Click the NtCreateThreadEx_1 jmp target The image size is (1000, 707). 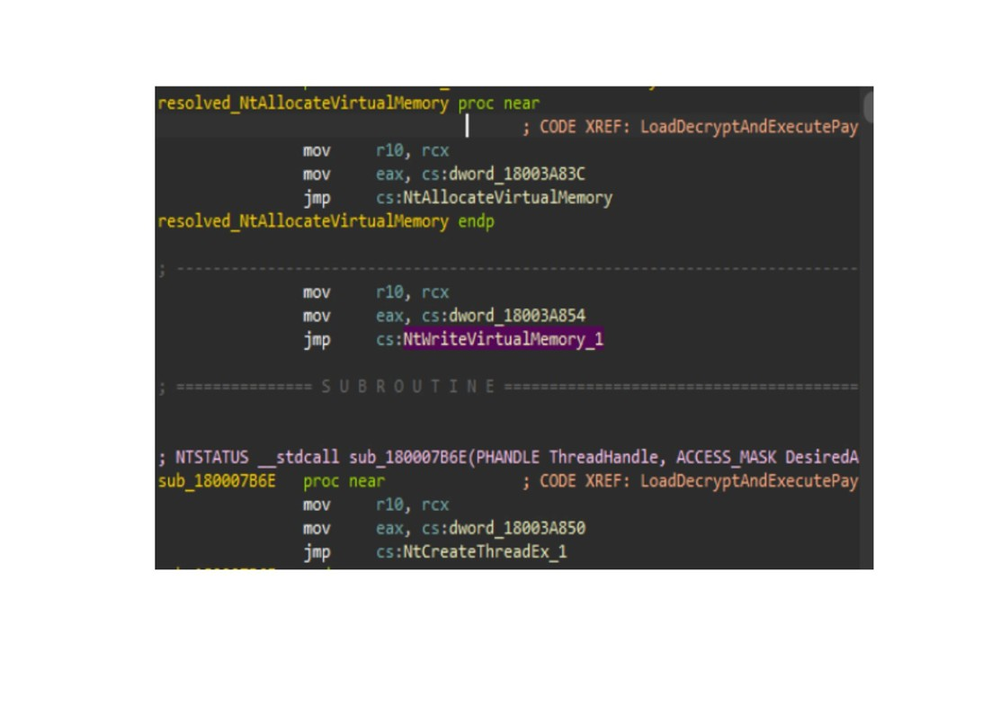click(x=485, y=551)
